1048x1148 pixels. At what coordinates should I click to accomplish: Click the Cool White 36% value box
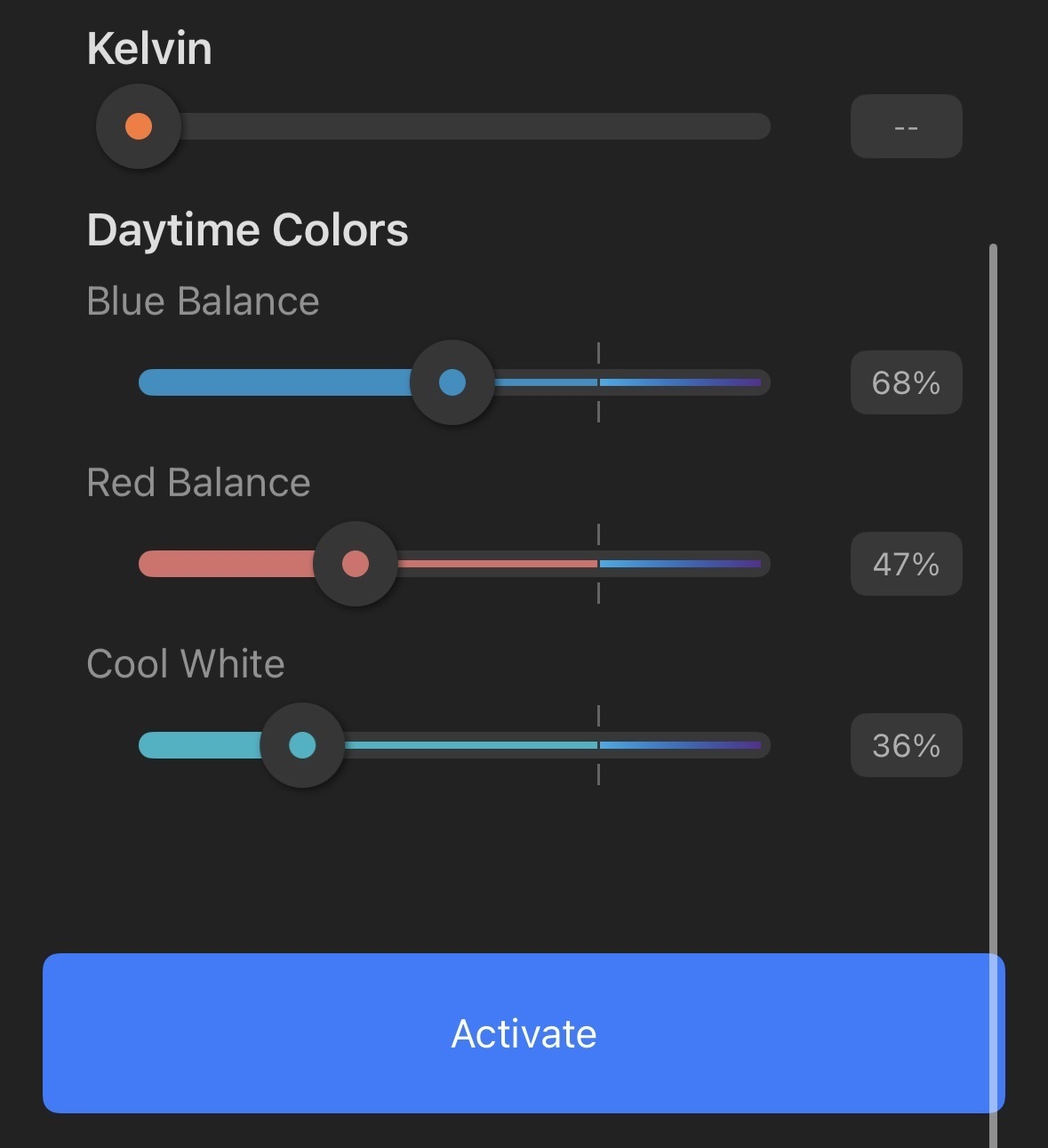tap(906, 745)
